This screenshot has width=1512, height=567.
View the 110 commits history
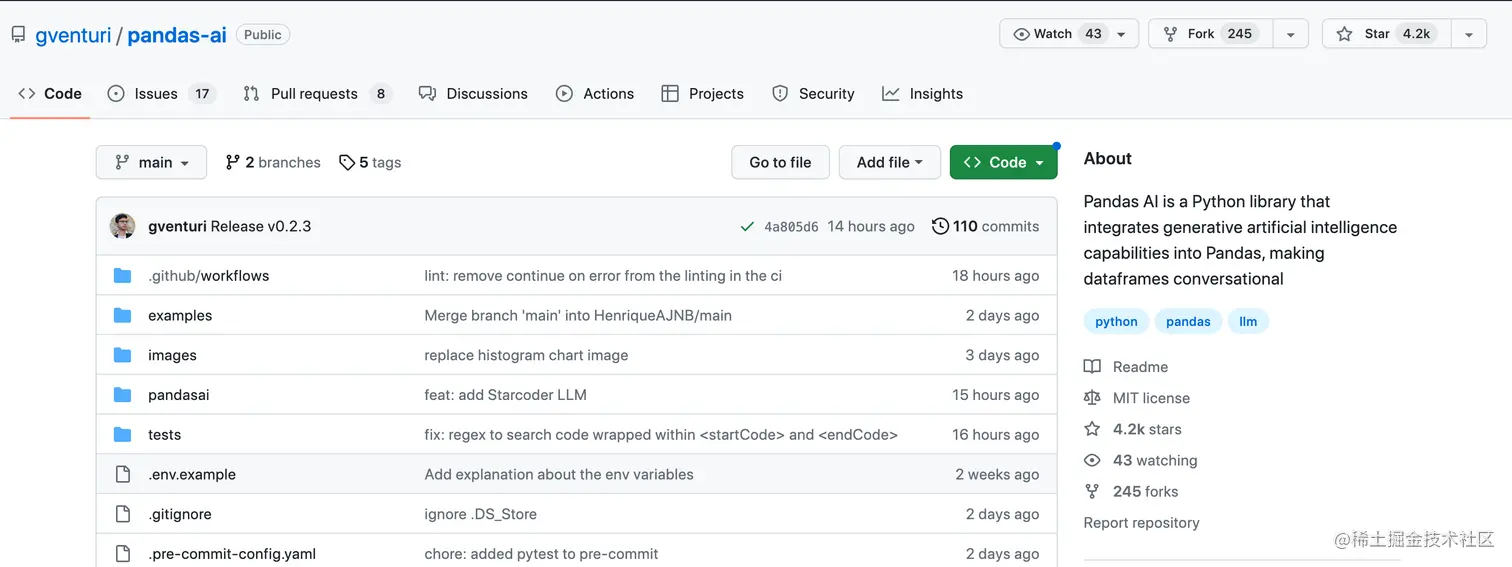coord(985,226)
